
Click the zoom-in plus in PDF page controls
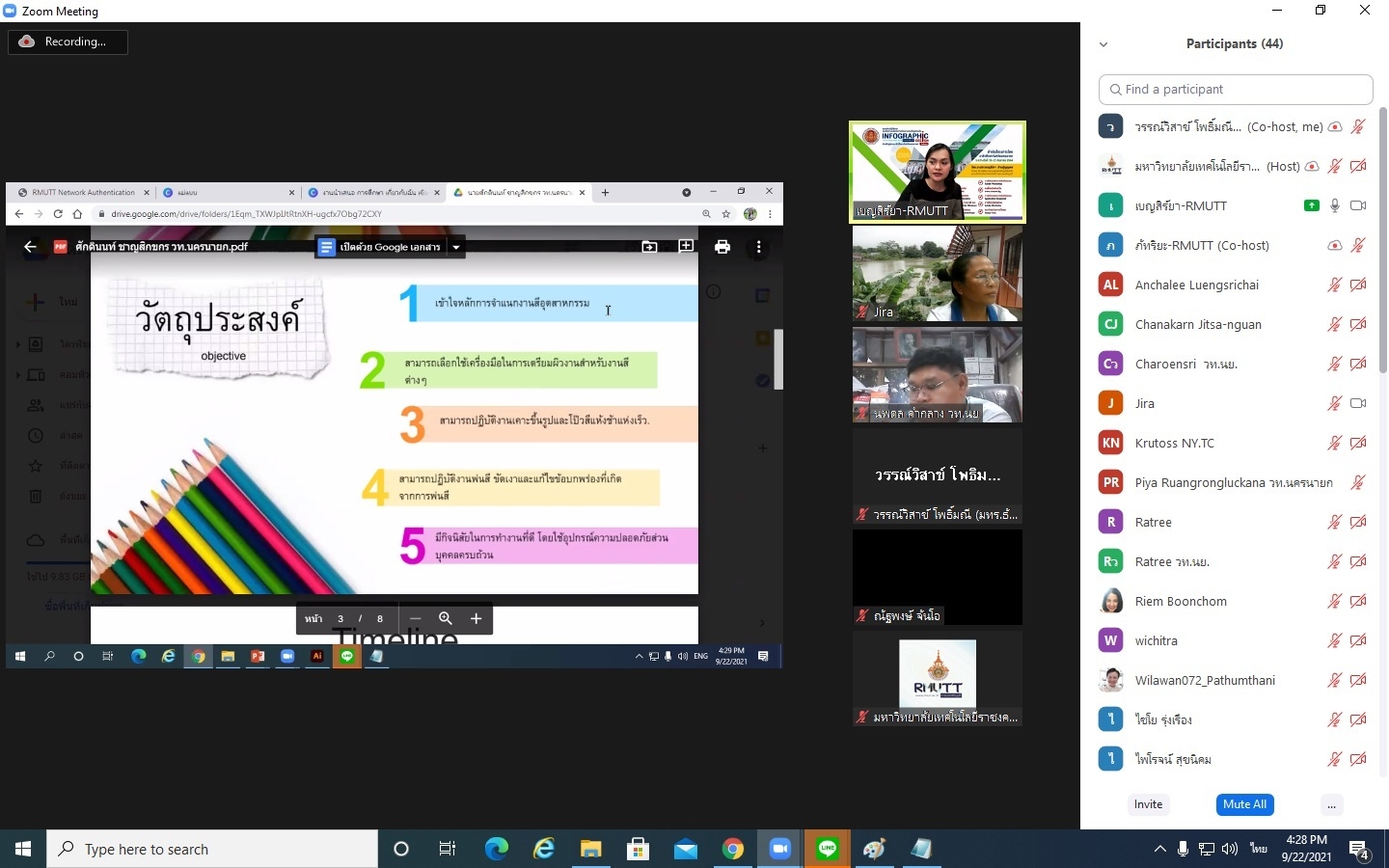point(476,618)
